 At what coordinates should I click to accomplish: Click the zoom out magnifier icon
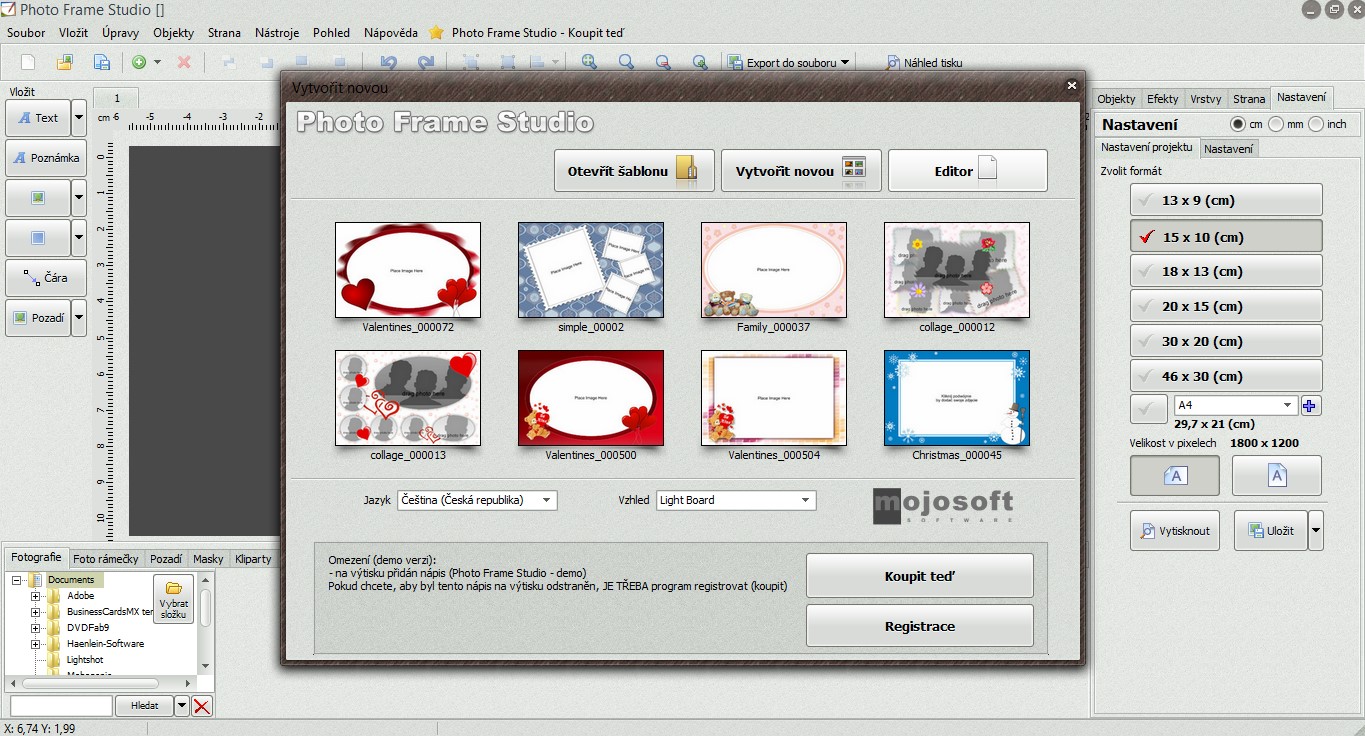tap(663, 62)
